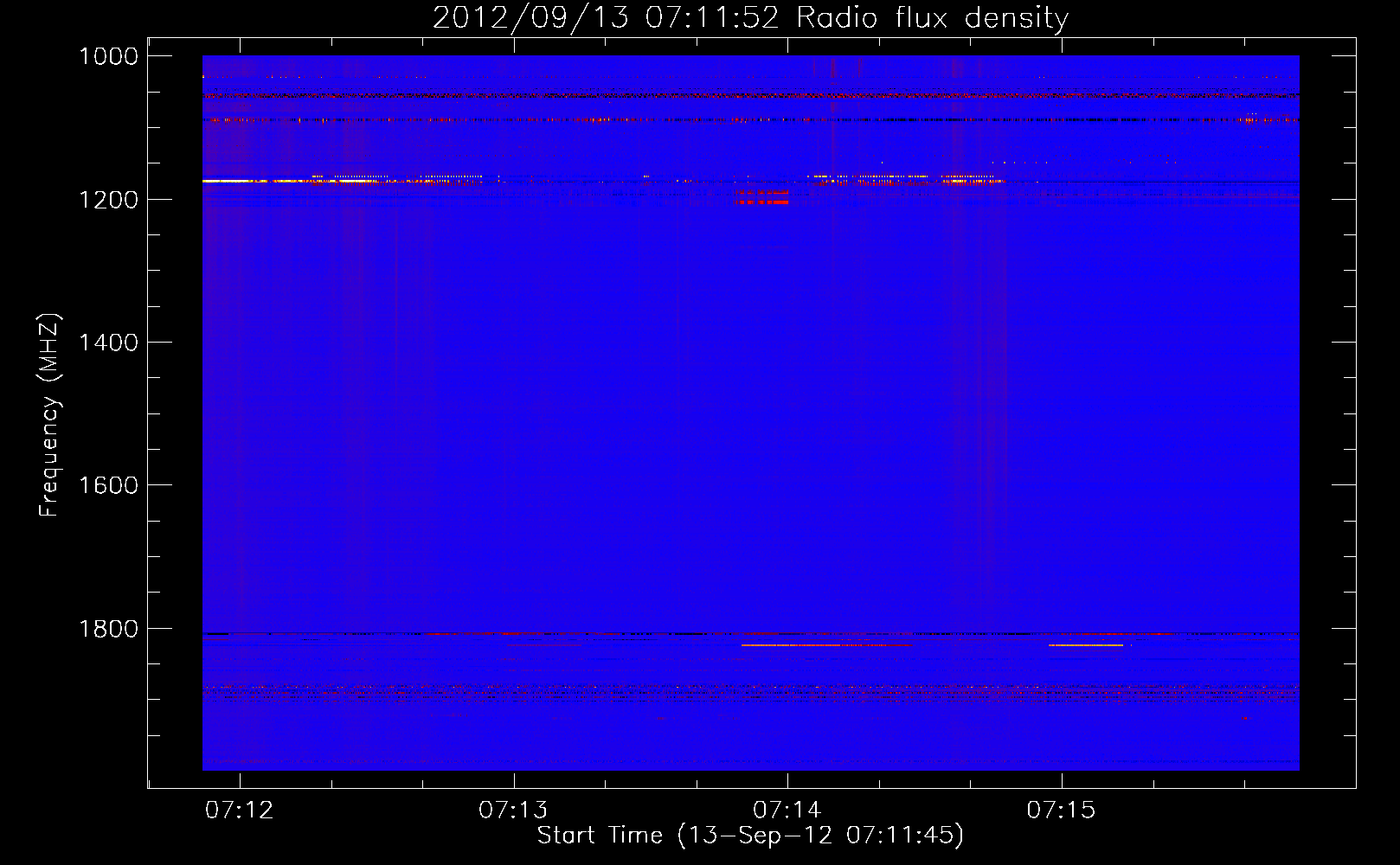Click the 07:14 time tick label
Image resolution: width=1400 pixels, height=865 pixels.
787,810
